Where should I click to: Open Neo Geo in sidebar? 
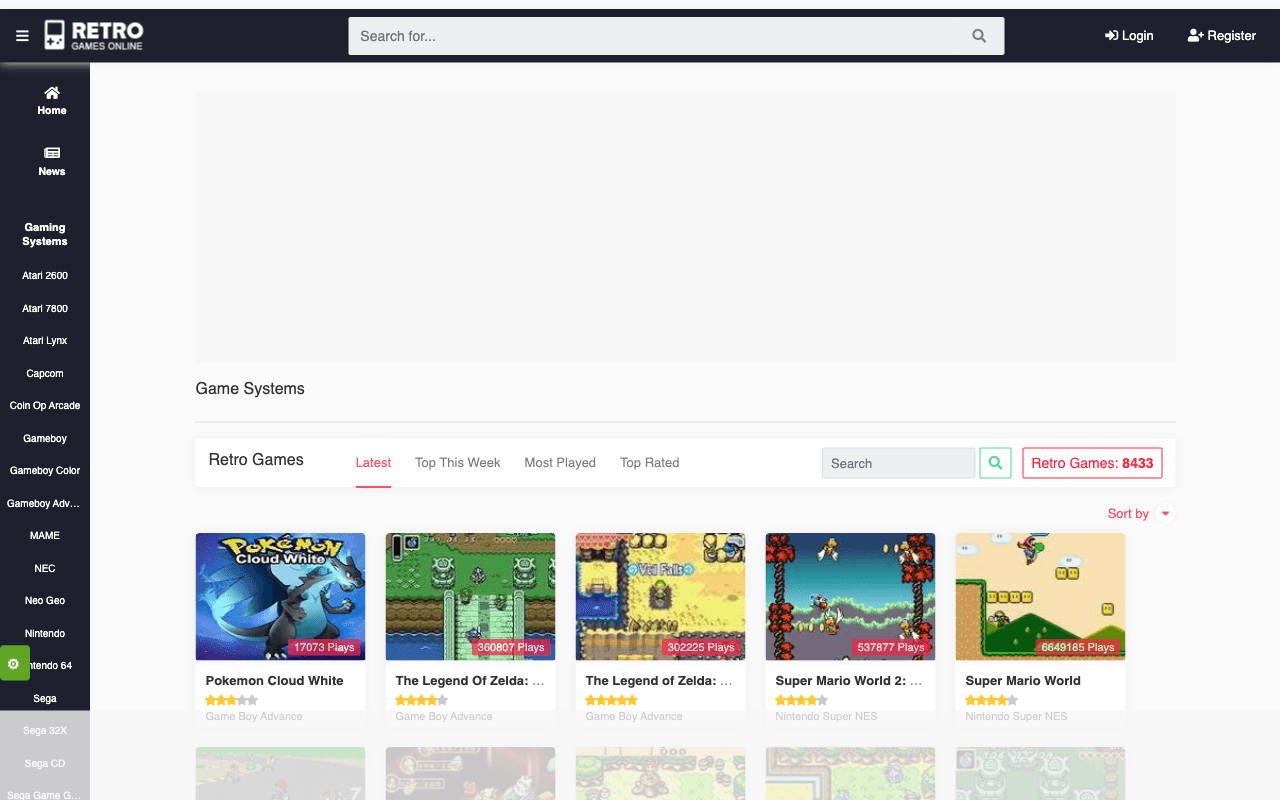[x=45, y=601]
